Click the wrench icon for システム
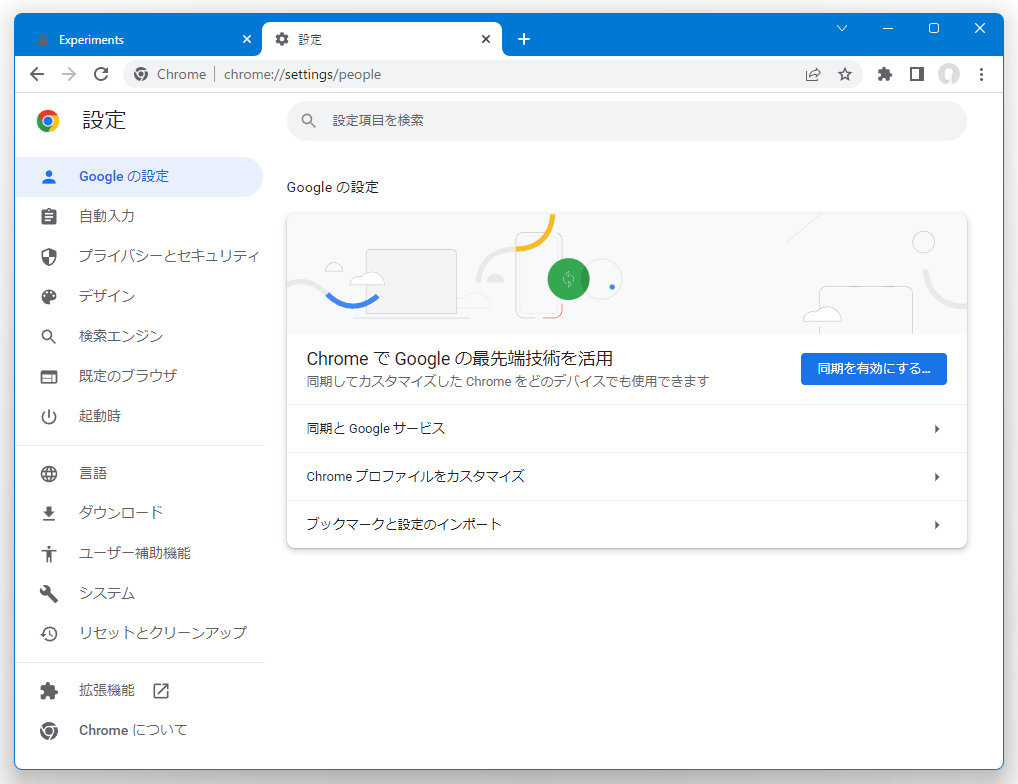This screenshot has width=1018, height=784. click(x=49, y=594)
